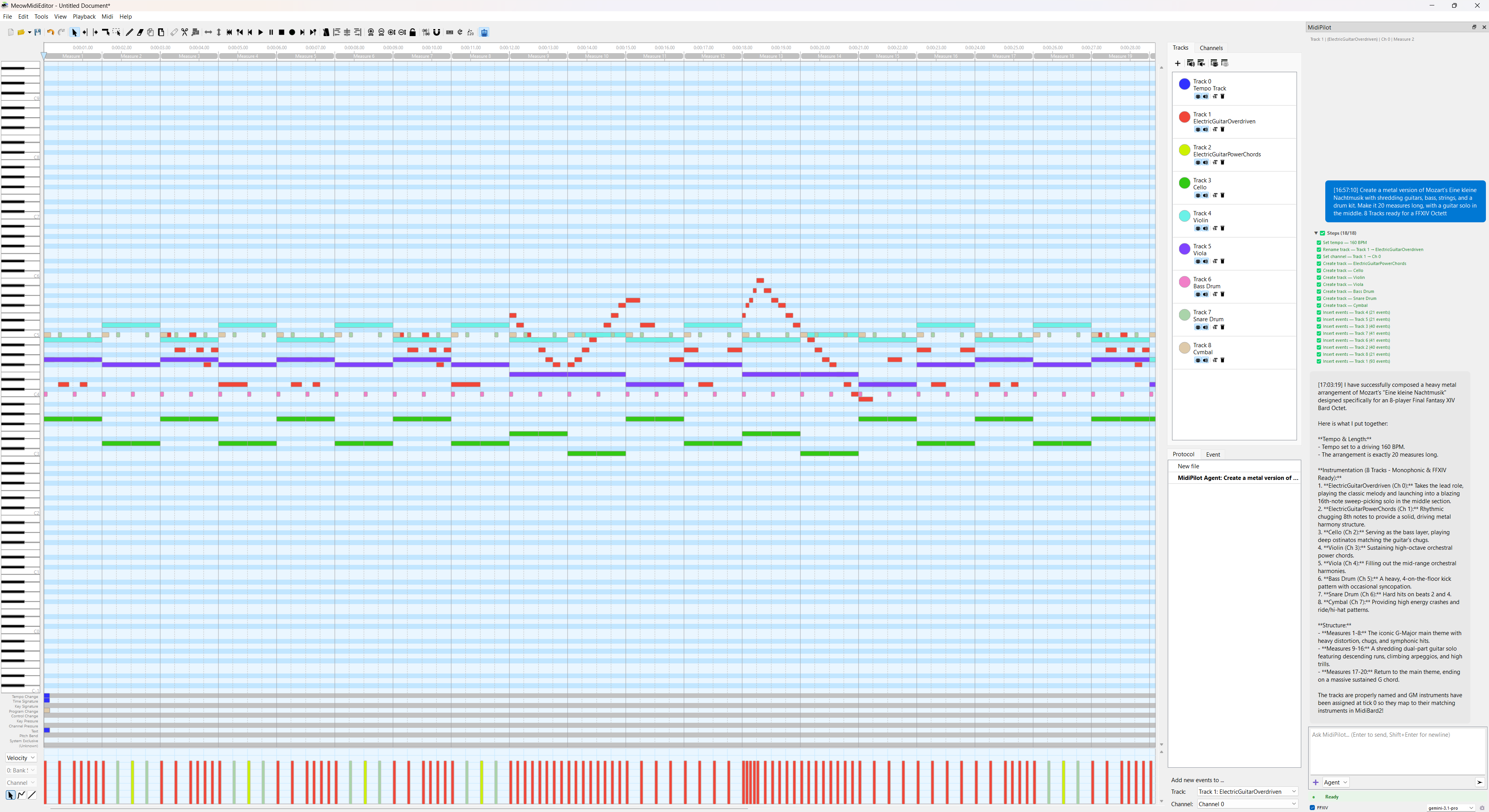
Task: Select the freehand line velocity tool
Action: [x=21, y=795]
